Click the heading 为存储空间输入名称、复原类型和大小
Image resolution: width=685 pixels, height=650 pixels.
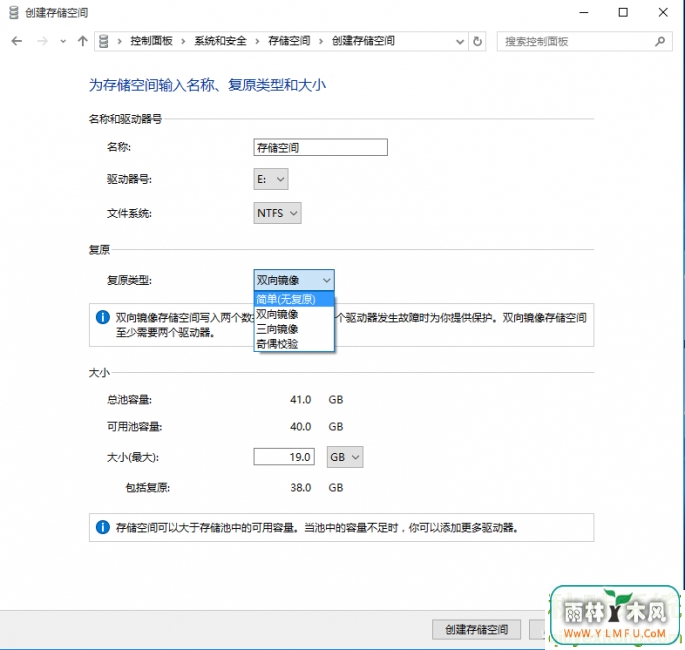coord(208,85)
